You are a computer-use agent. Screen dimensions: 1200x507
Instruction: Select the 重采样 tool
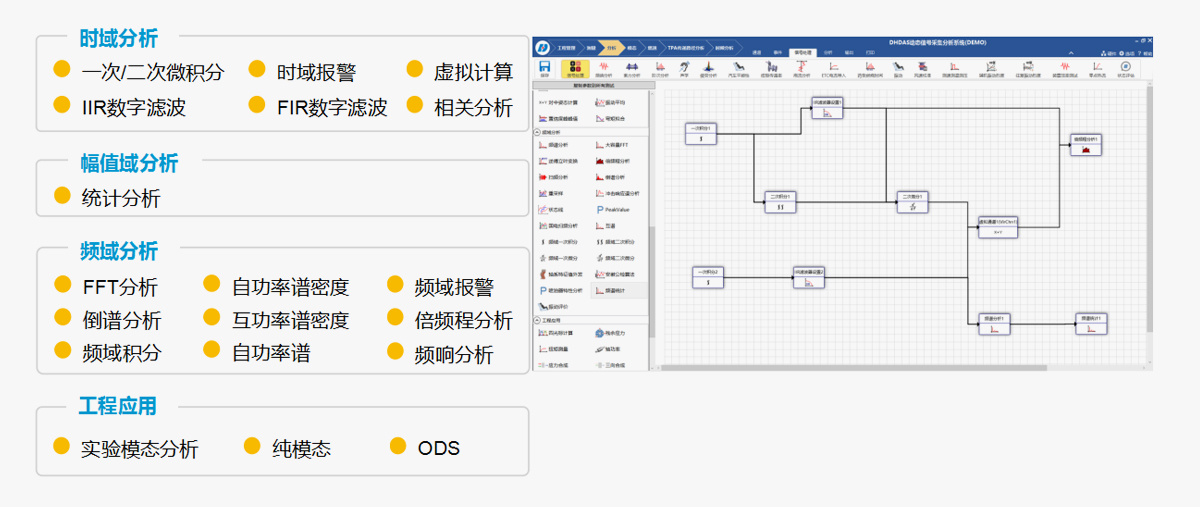552,193
